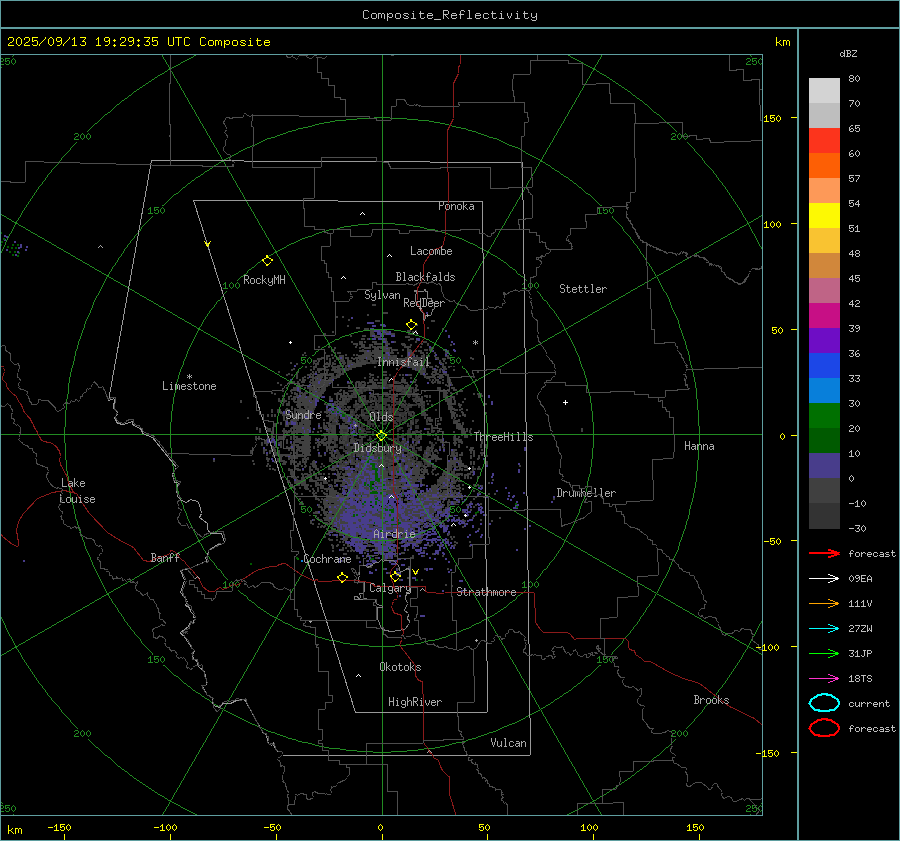
Task: Select the indigo 10-0 dBZ swatch
Action: pyautogui.click(x=824, y=466)
